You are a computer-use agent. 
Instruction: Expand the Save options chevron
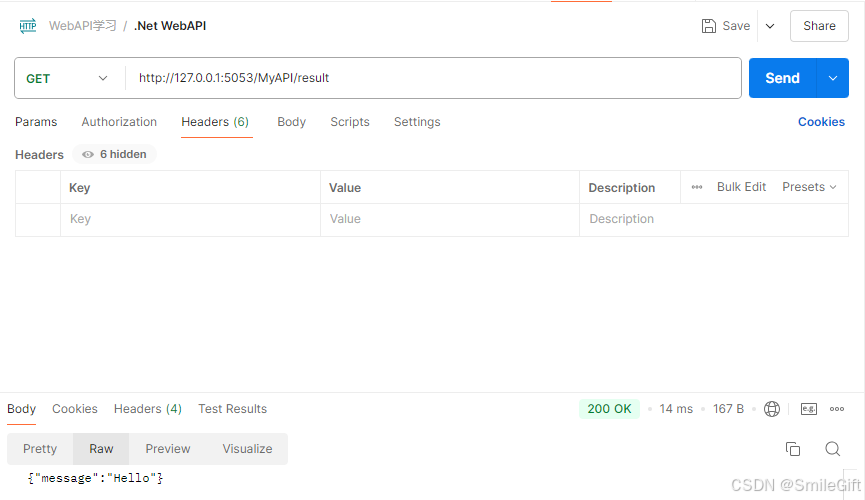click(770, 26)
